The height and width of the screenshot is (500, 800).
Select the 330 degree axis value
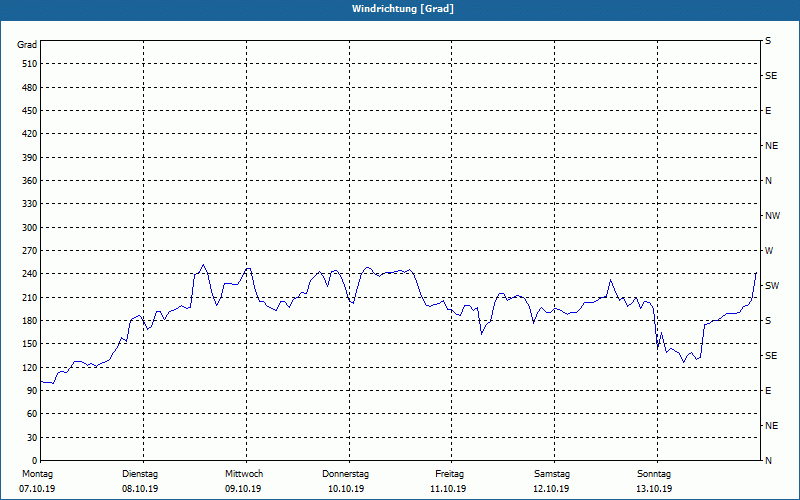pos(30,204)
